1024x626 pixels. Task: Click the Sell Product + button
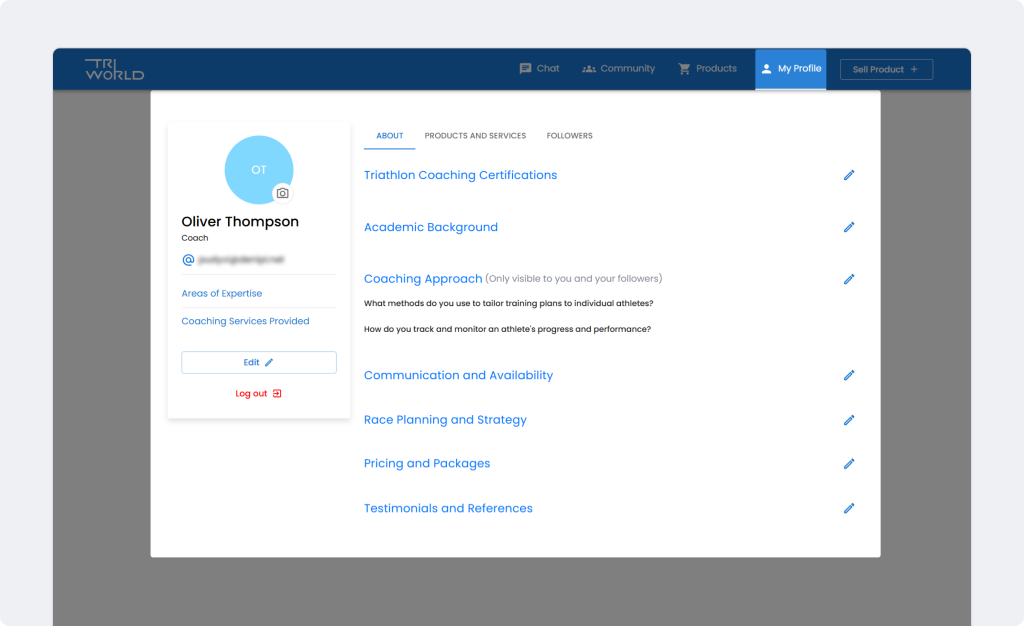(886, 70)
